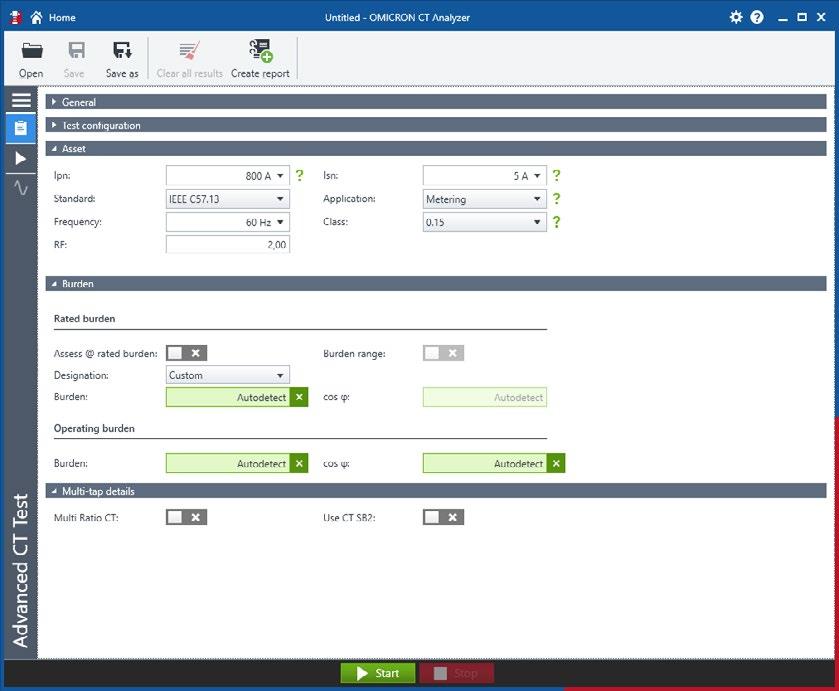Click the Stop button
Image resolution: width=839 pixels, height=691 pixels.
[x=456, y=673]
